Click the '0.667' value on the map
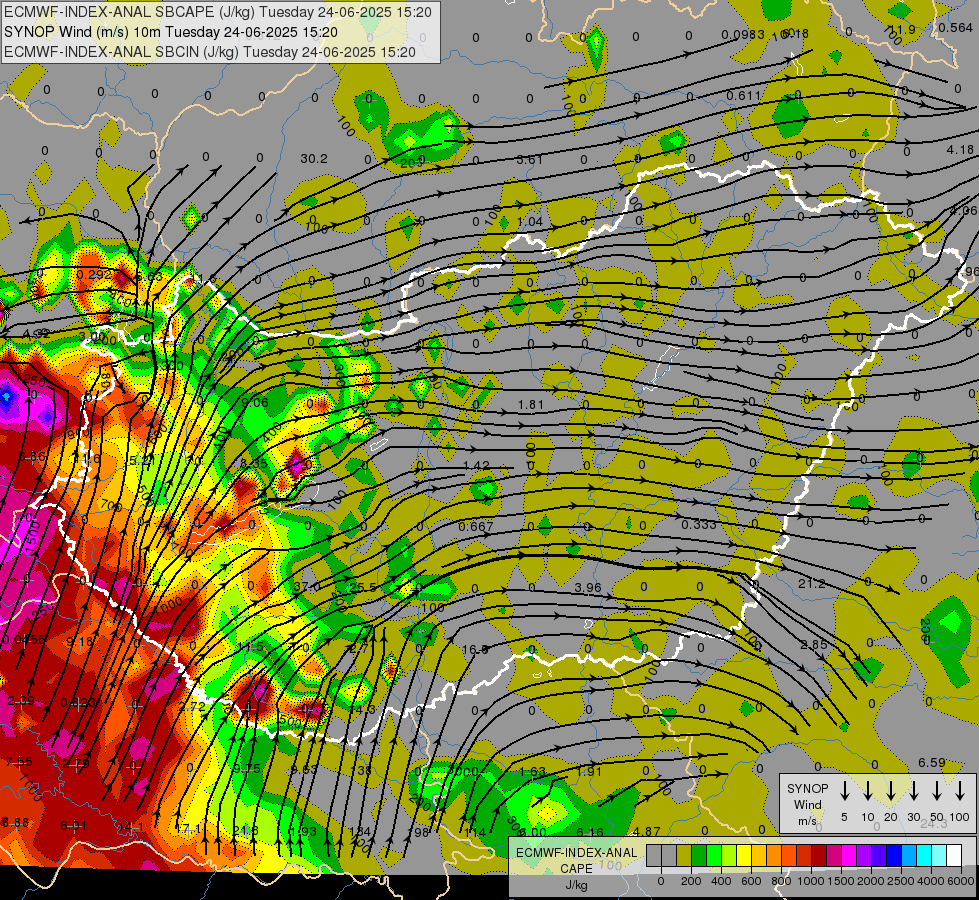This screenshot has width=979, height=900. tap(476, 527)
